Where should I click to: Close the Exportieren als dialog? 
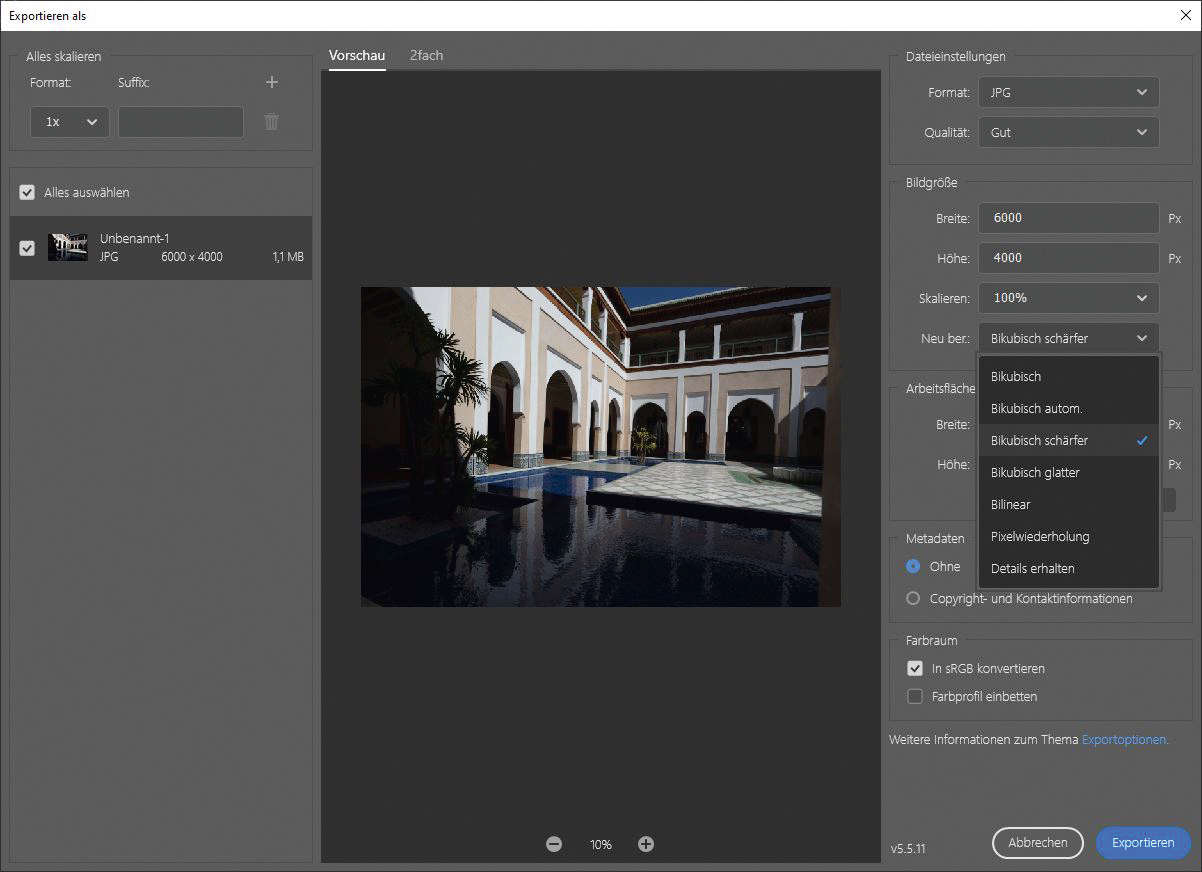click(1185, 15)
